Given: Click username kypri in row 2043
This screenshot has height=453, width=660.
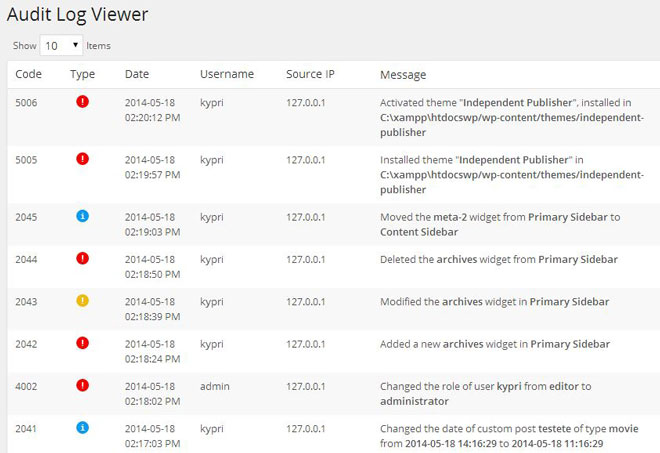Looking at the screenshot, I should click(x=212, y=302).
